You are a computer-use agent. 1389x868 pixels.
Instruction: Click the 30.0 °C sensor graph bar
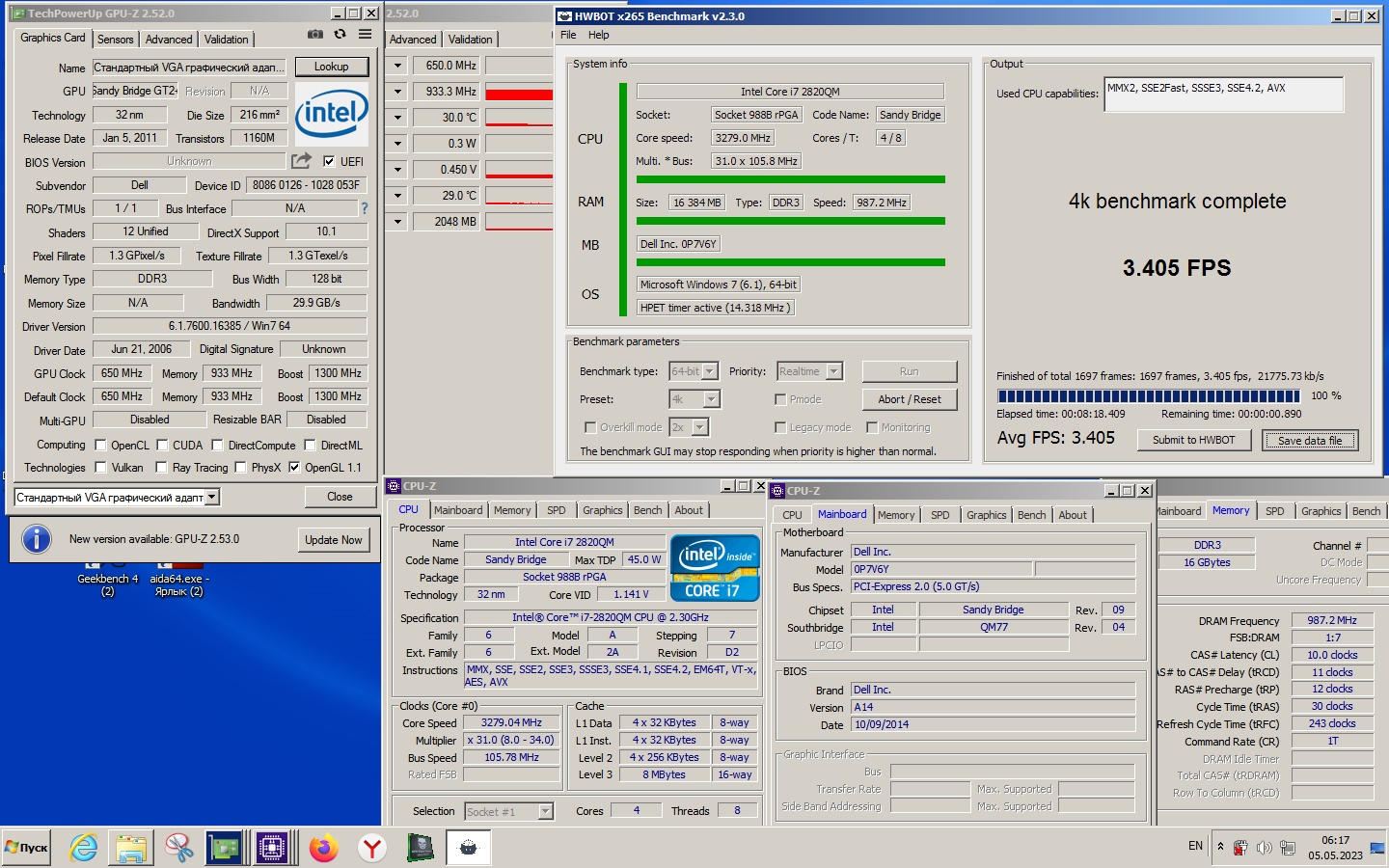pos(519,118)
